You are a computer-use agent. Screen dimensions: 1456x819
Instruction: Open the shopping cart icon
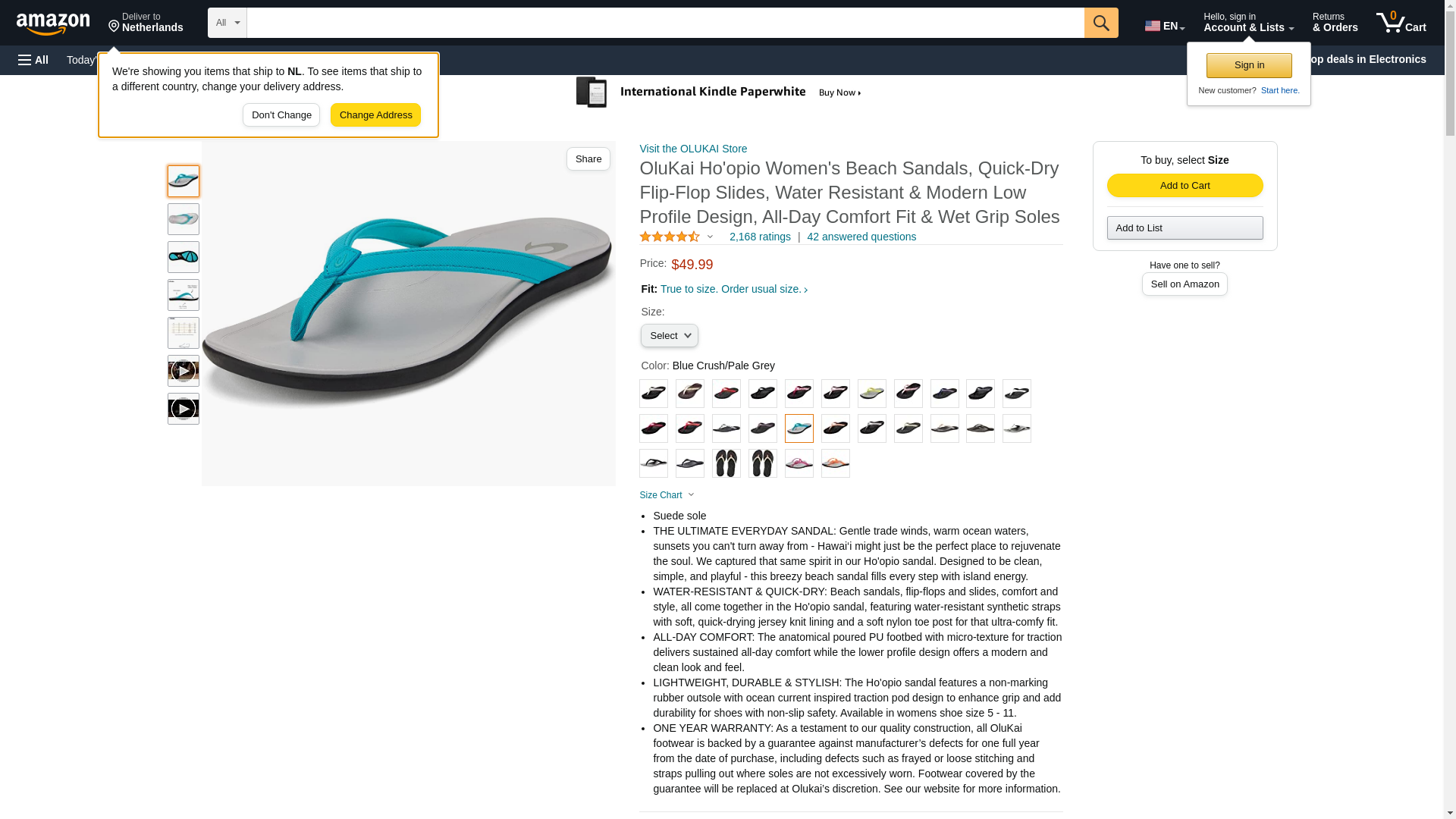(x=1401, y=23)
